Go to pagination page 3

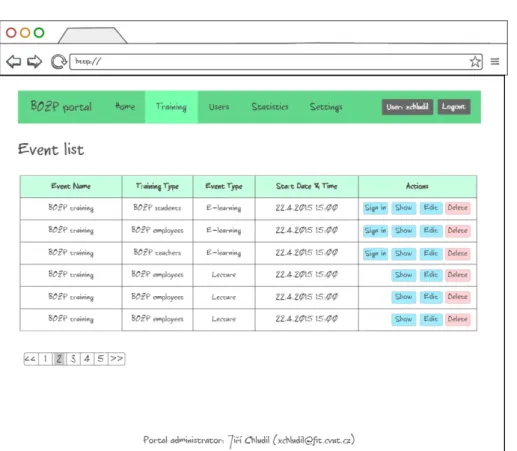click(x=73, y=359)
